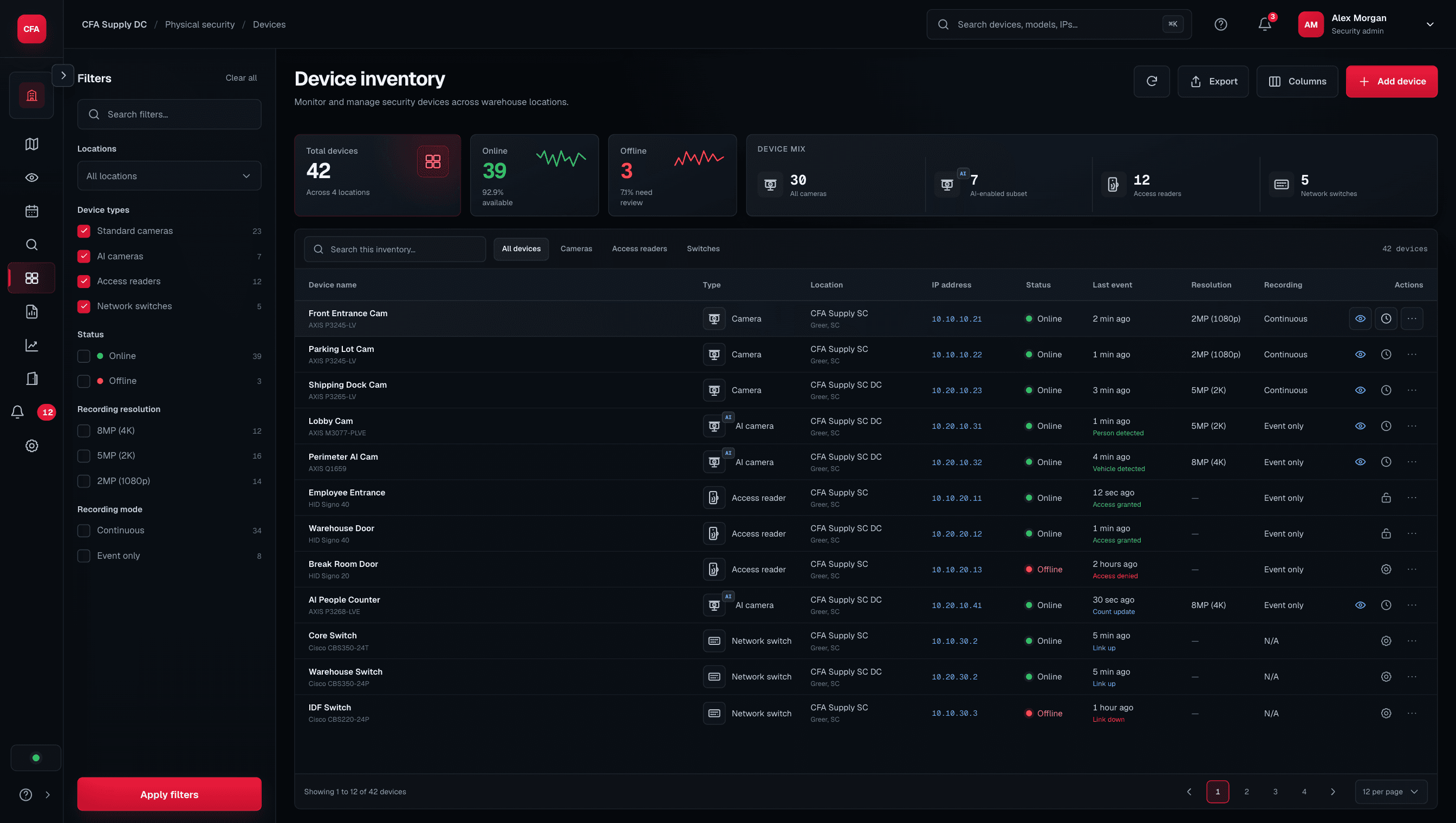Image resolution: width=1456 pixels, height=823 pixels.
Task: View live feed for Parking Lot Cam
Action: click(1360, 355)
